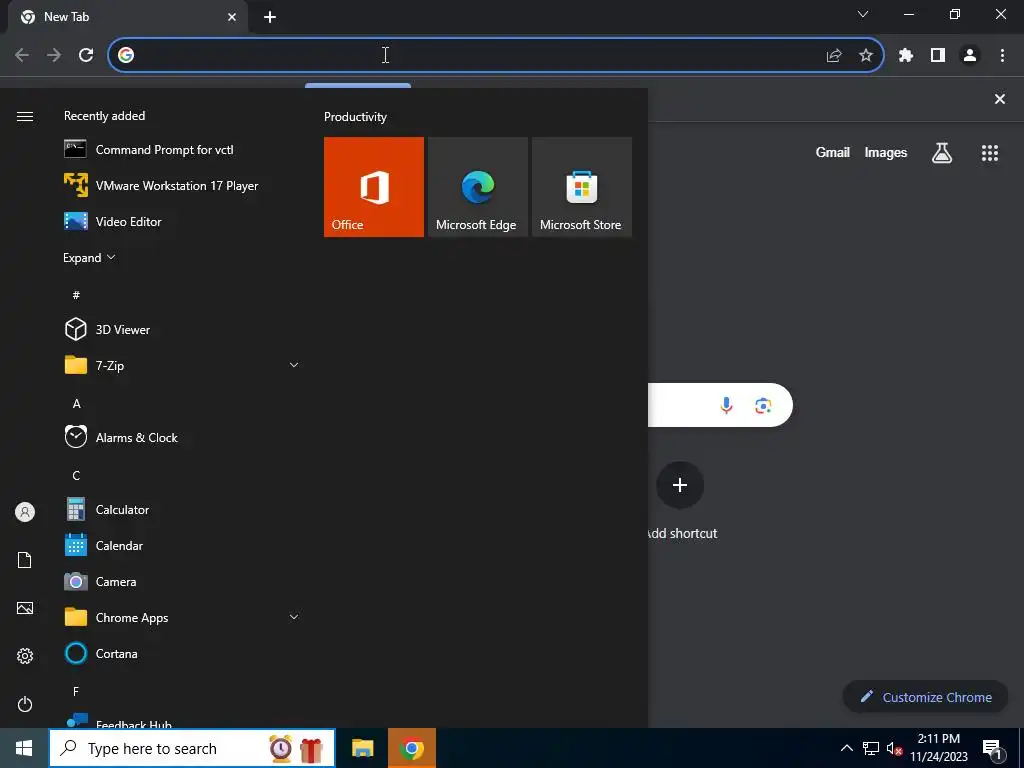1024x768 pixels.
Task: Open network icon in system tray
Action: tap(871, 748)
